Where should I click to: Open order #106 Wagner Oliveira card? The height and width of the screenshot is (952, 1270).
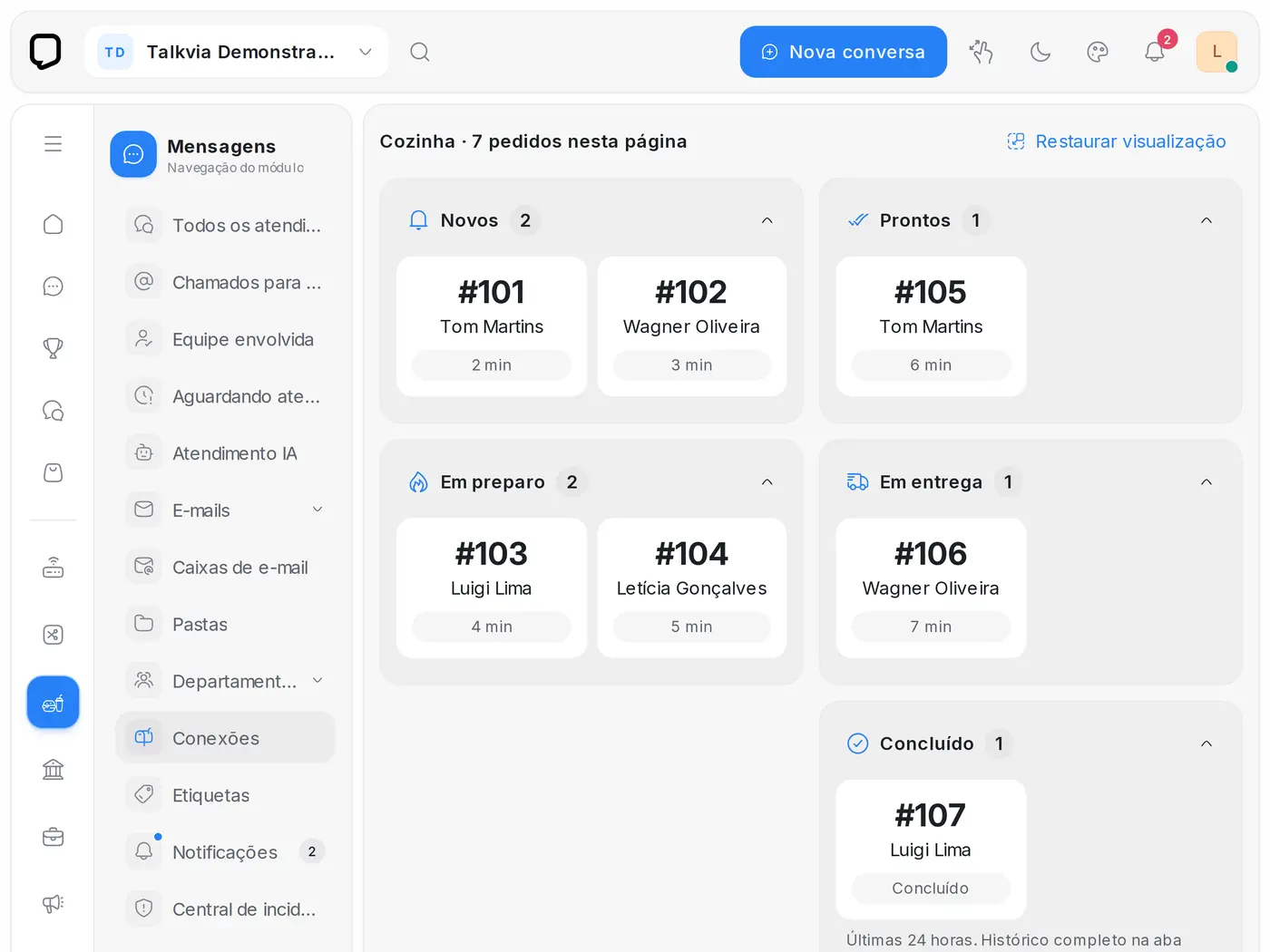(931, 588)
